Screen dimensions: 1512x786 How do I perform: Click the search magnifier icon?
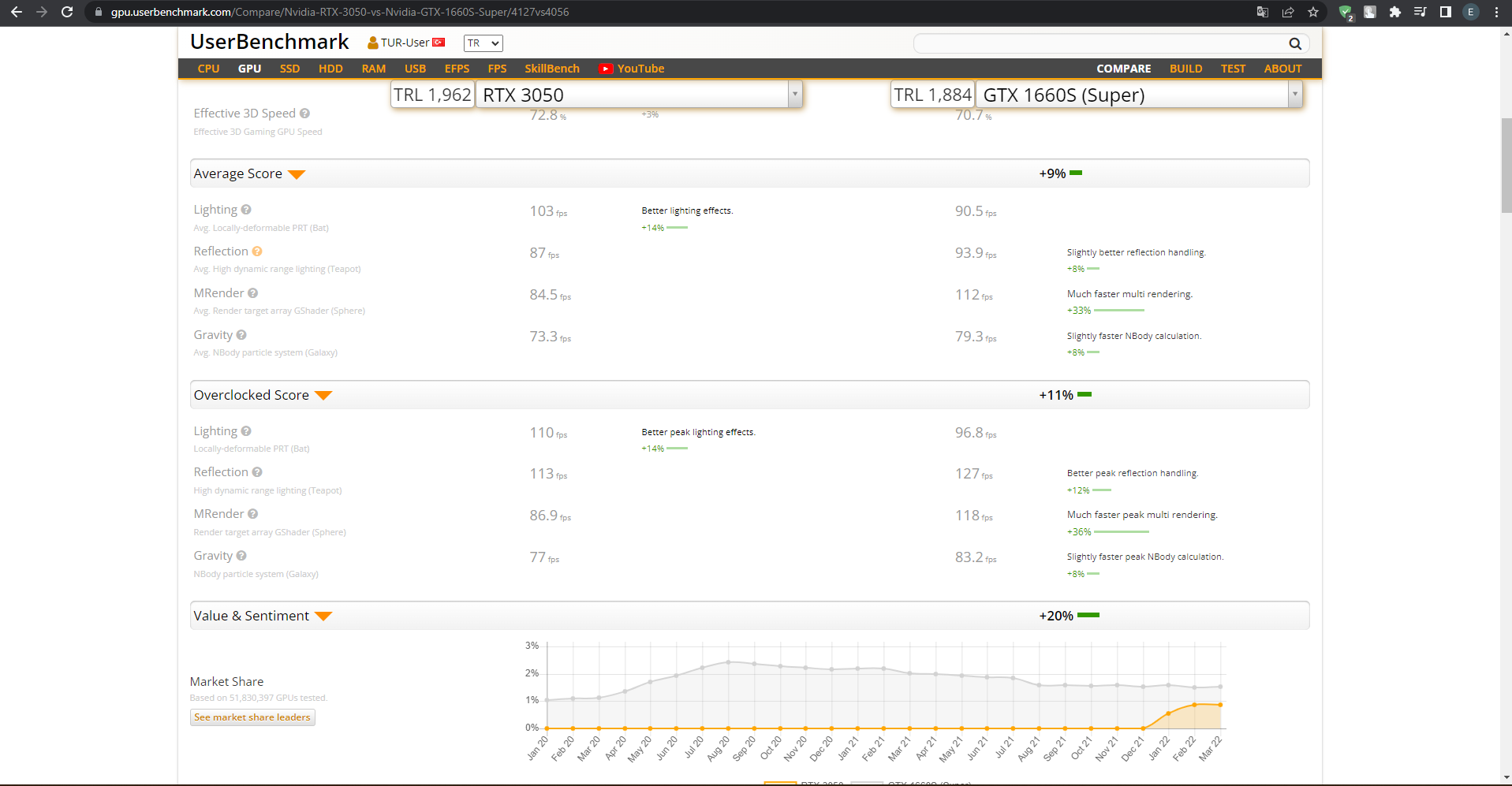coord(1295,44)
